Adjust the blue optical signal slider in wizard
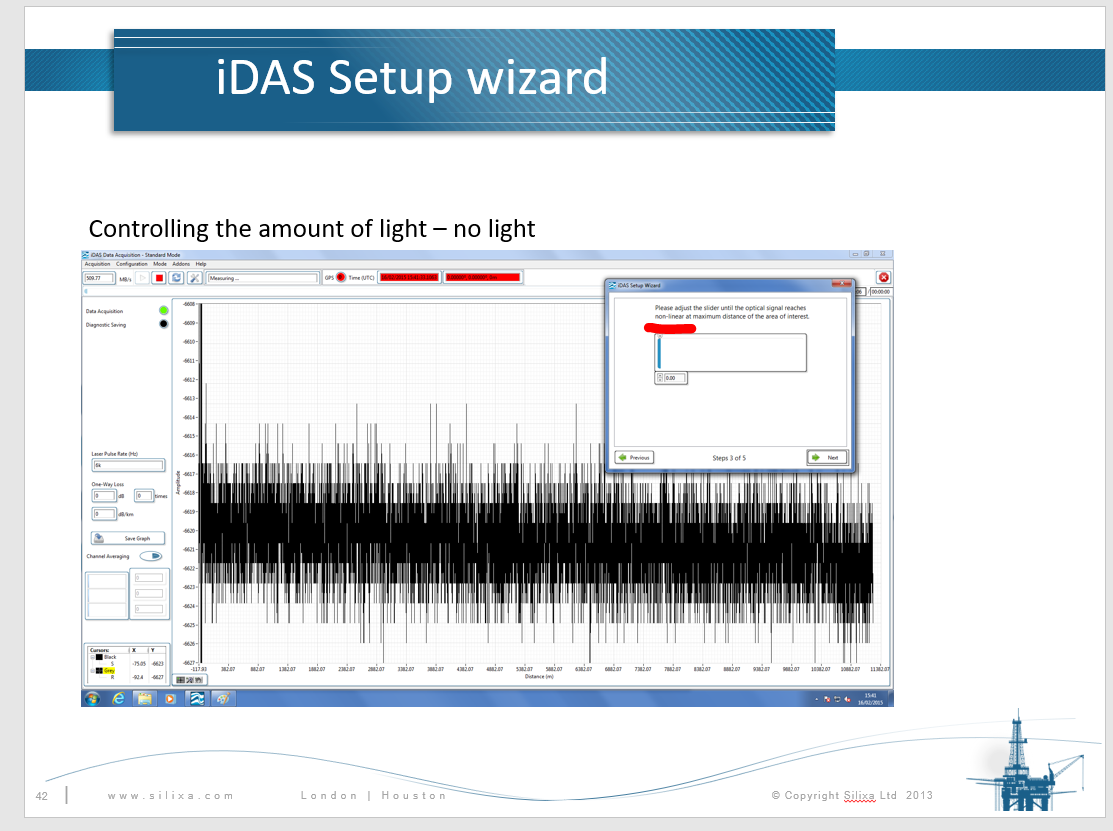The image size is (1113, 831). point(659,353)
